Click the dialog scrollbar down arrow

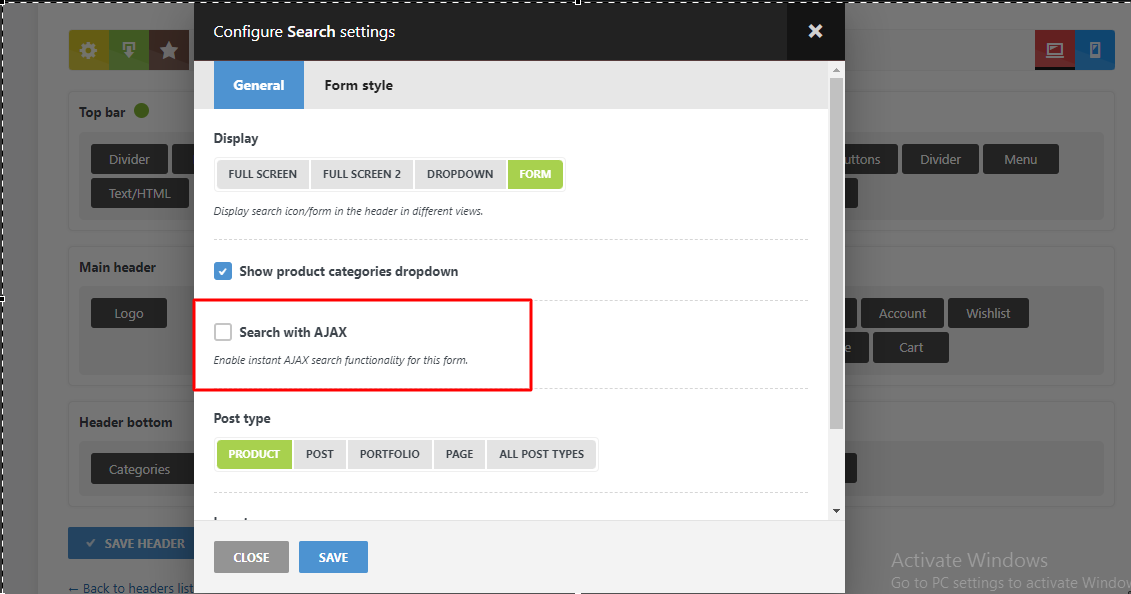point(836,511)
